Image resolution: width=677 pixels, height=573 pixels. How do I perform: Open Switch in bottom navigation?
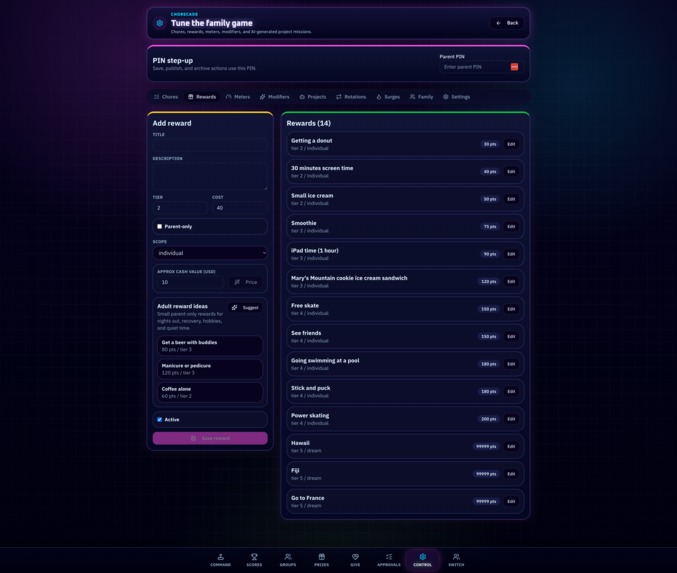(x=456, y=560)
